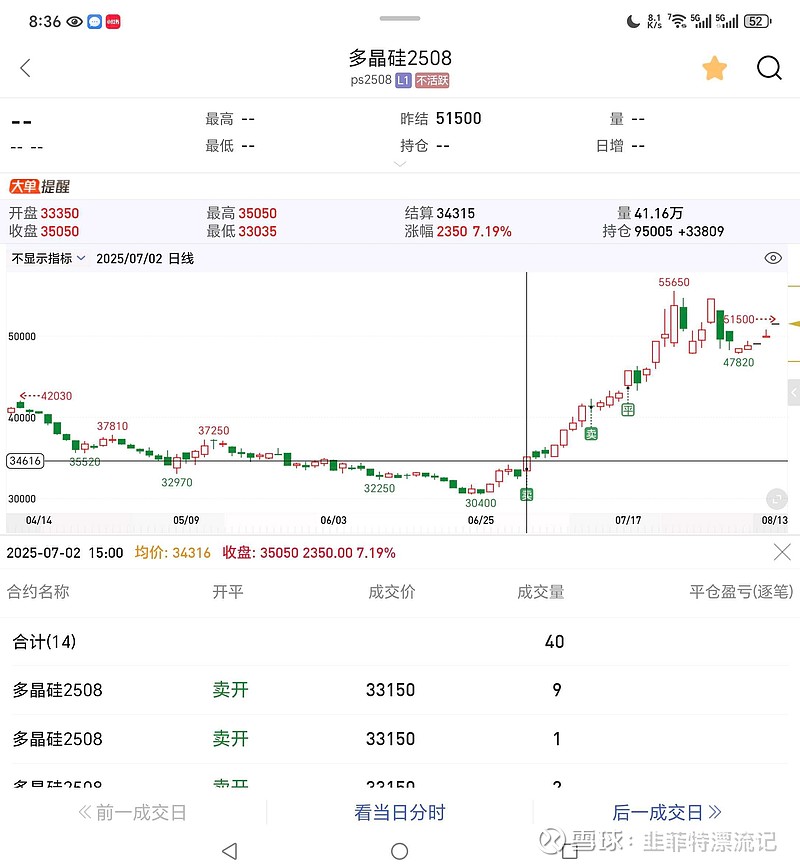Viewport: 800px width, 866px height.
Task: Tap the 2025/07/02 日线 period label
Action: (x=145, y=258)
